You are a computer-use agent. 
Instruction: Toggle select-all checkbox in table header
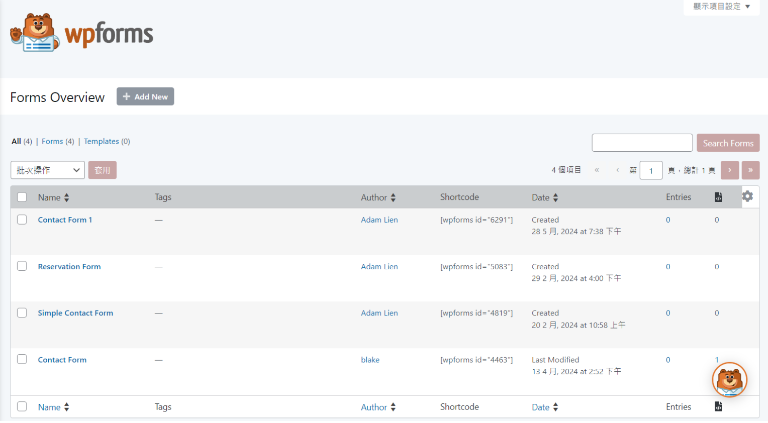point(22,197)
